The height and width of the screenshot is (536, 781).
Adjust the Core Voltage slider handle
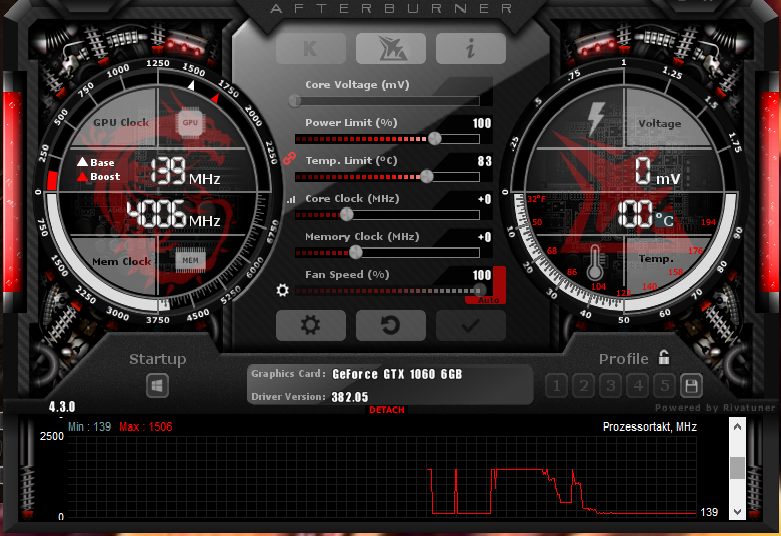[x=295, y=101]
